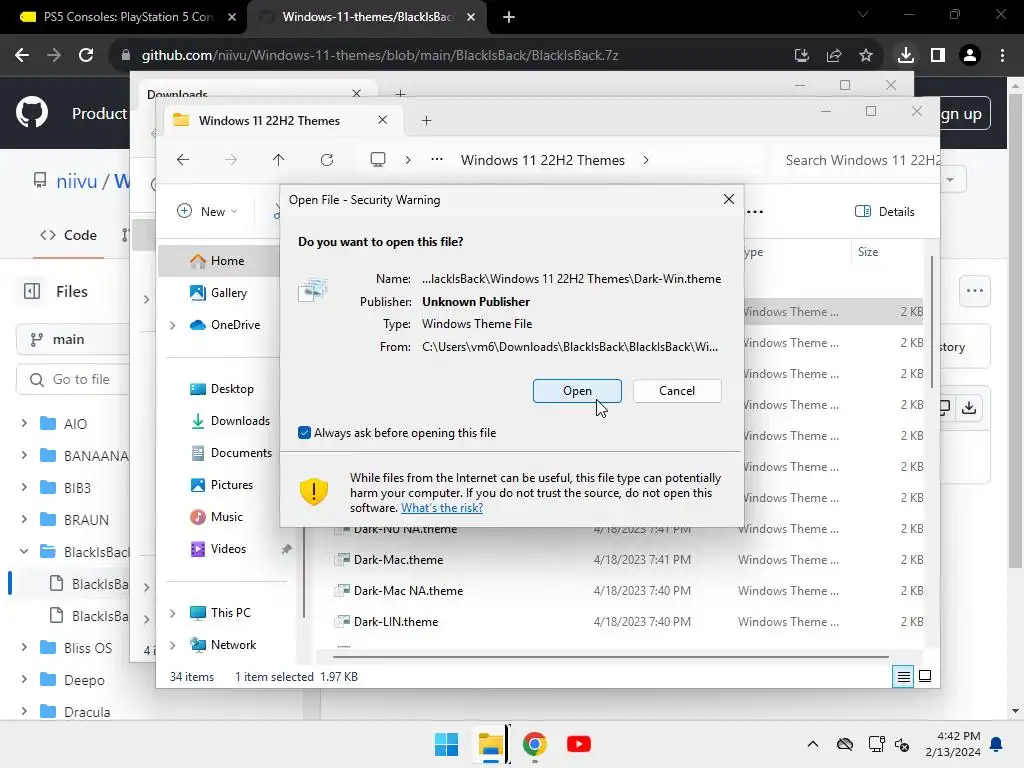Open Downloads in Explorer sidebar
Screen dimensions: 1024x768
click(229, 421)
